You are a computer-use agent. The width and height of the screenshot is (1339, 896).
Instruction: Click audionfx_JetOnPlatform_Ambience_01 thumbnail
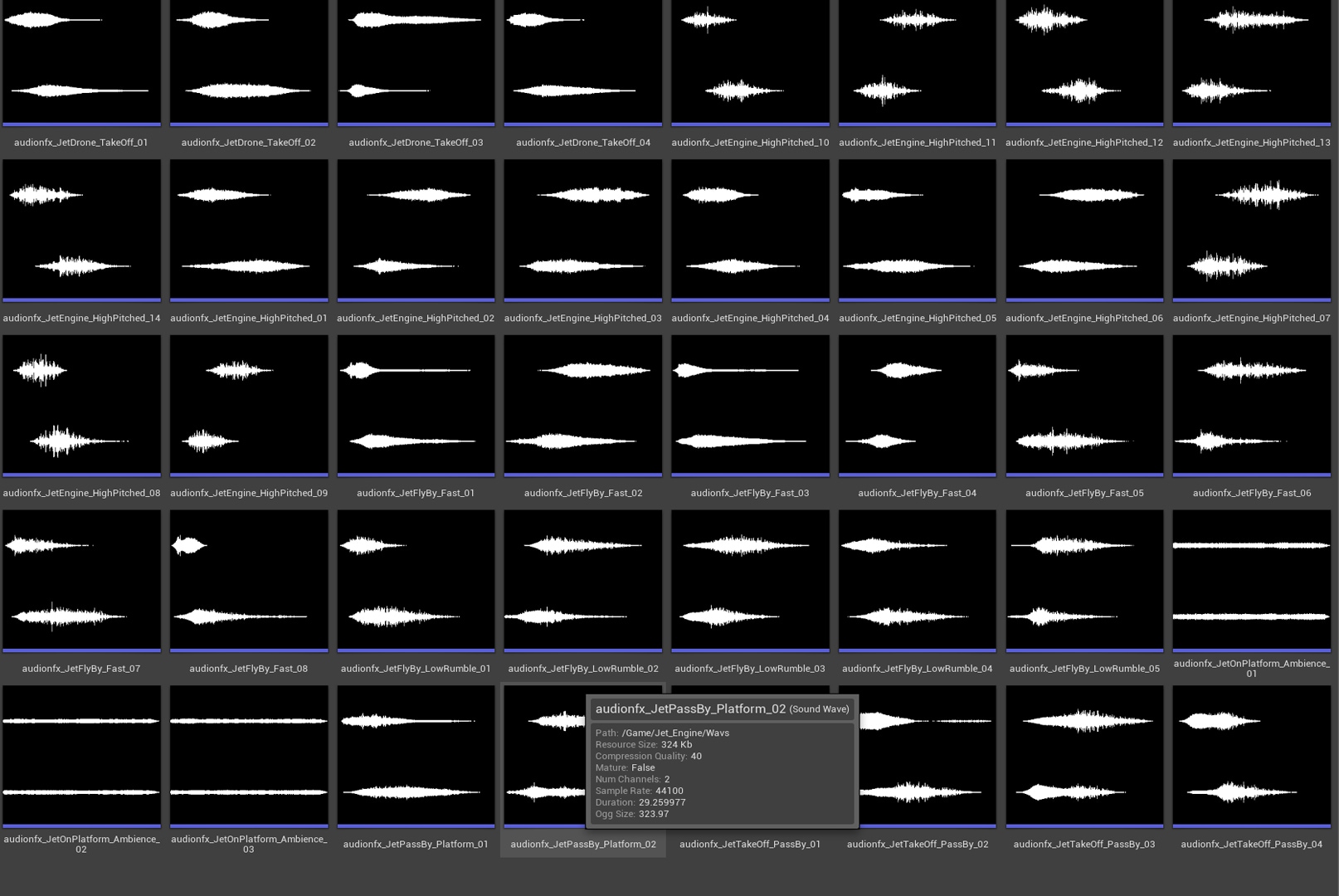click(x=1251, y=580)
